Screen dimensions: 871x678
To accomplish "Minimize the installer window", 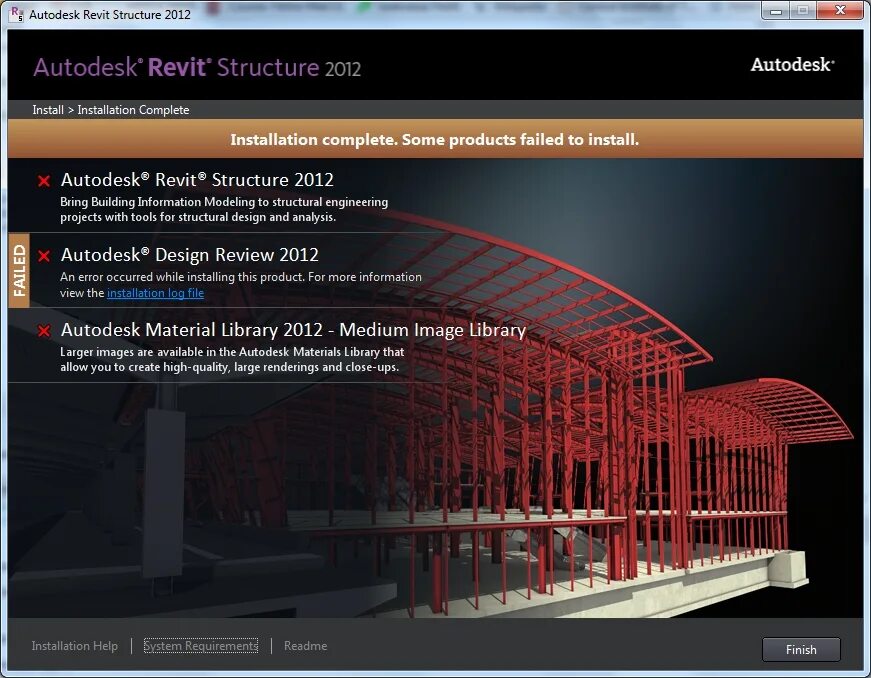I will (x=776, y=11).
